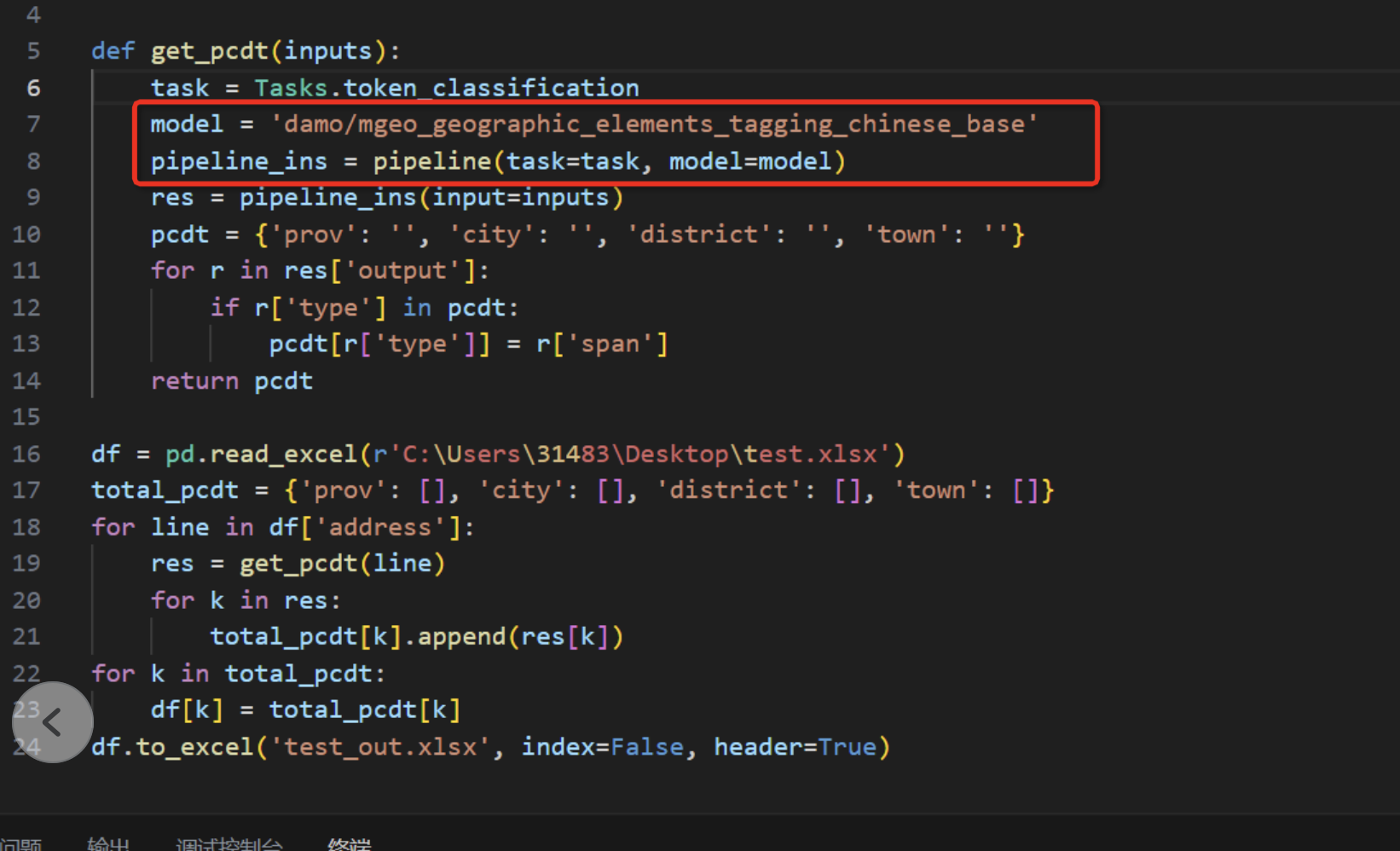1400x851 pixels.
Task: Click line number 17 in the gutter
Action: 26,490
